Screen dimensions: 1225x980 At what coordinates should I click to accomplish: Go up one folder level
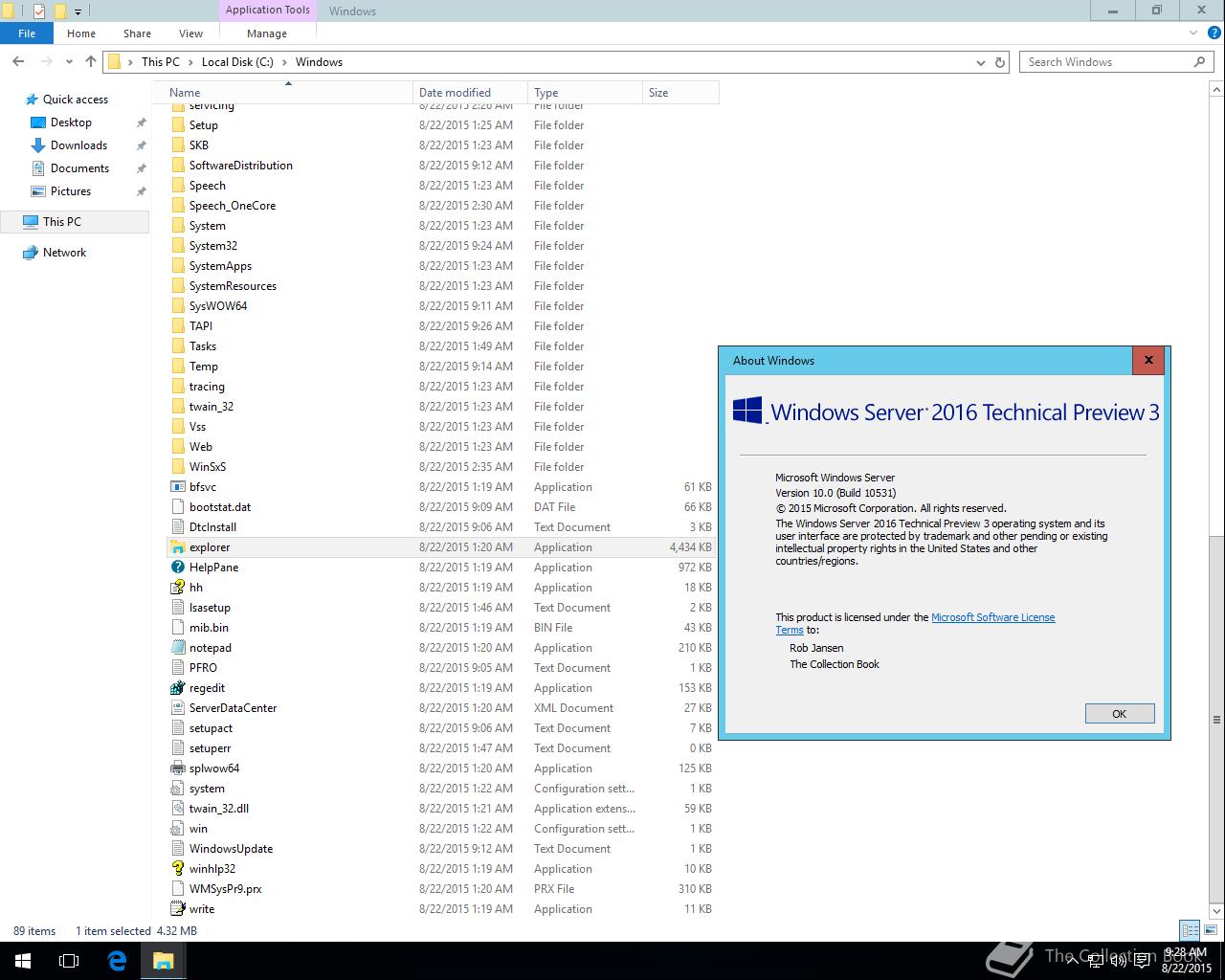point(91,62)
